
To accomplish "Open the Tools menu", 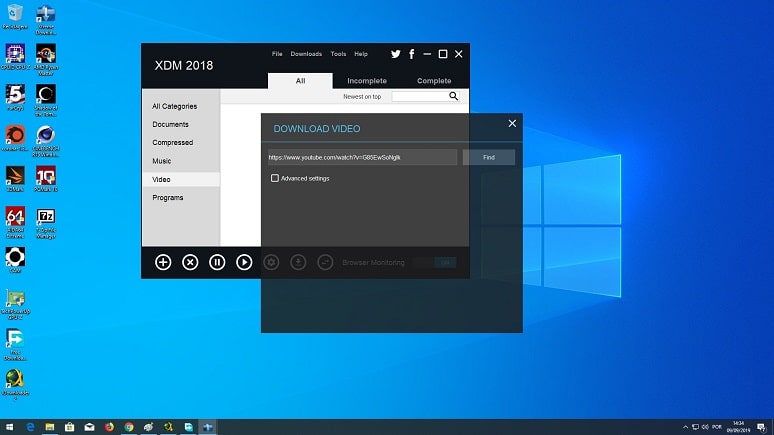I will [x=338, y=54].
